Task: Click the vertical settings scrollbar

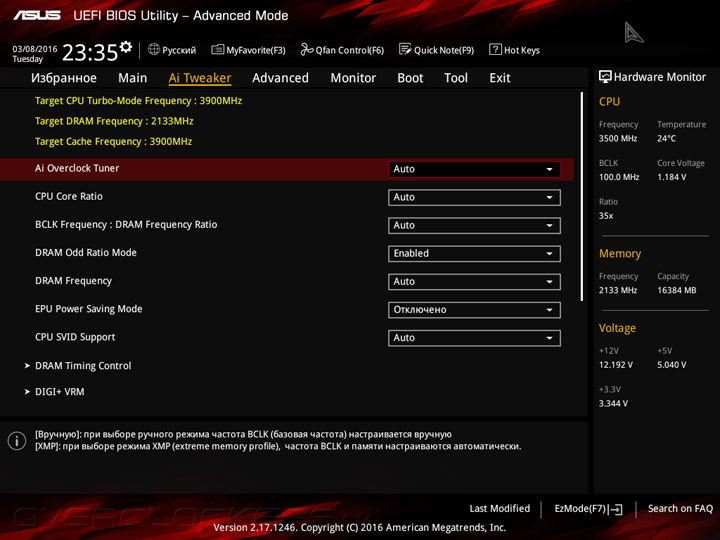Action: [582, 197]
